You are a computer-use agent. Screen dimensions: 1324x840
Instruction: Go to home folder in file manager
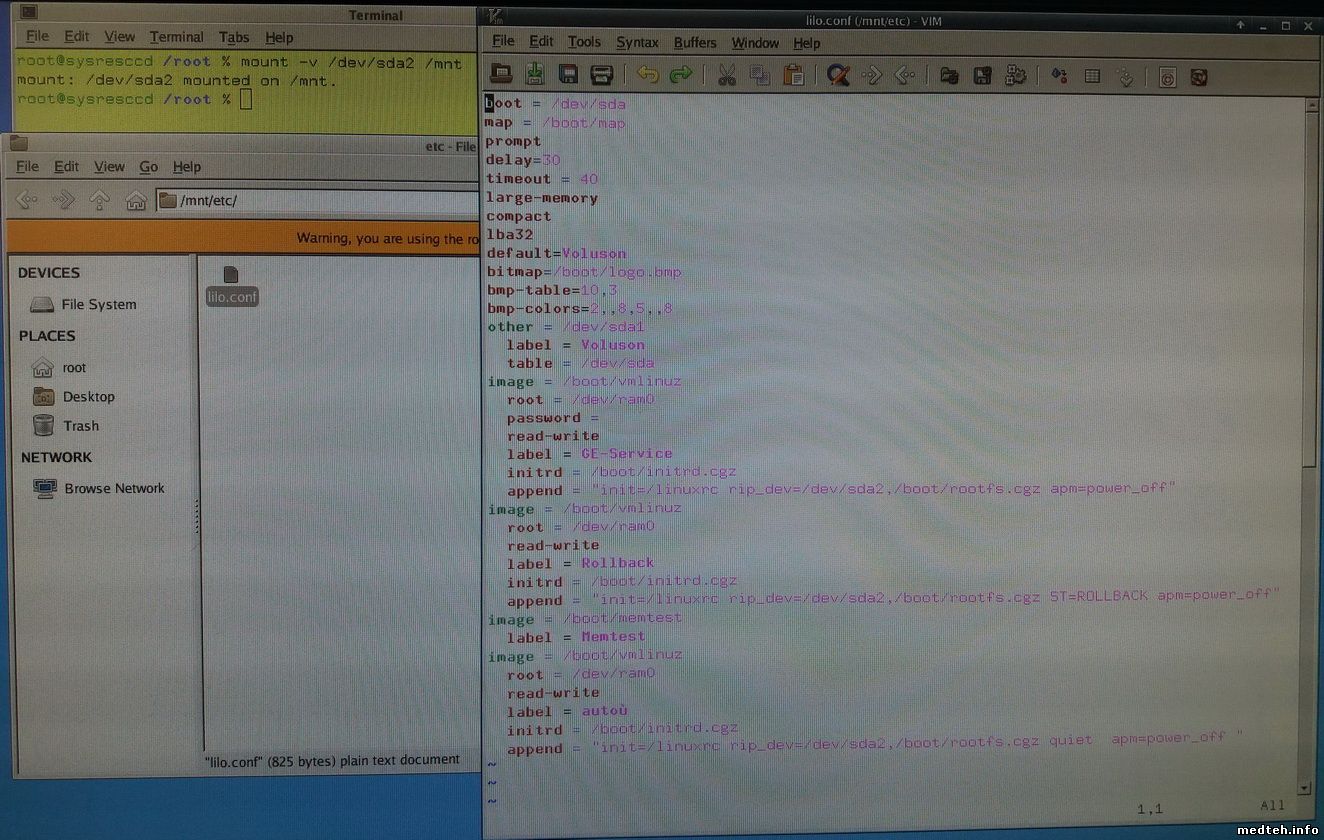click(x=136, y=201)
